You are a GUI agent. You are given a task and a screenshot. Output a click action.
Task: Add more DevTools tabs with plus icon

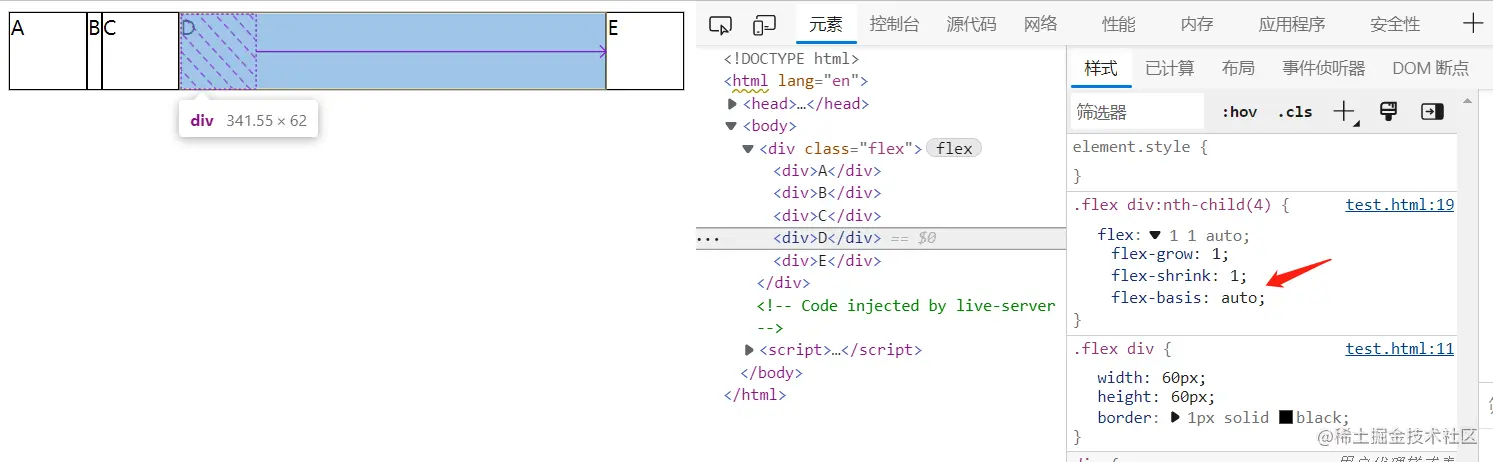click(1473, 24)
